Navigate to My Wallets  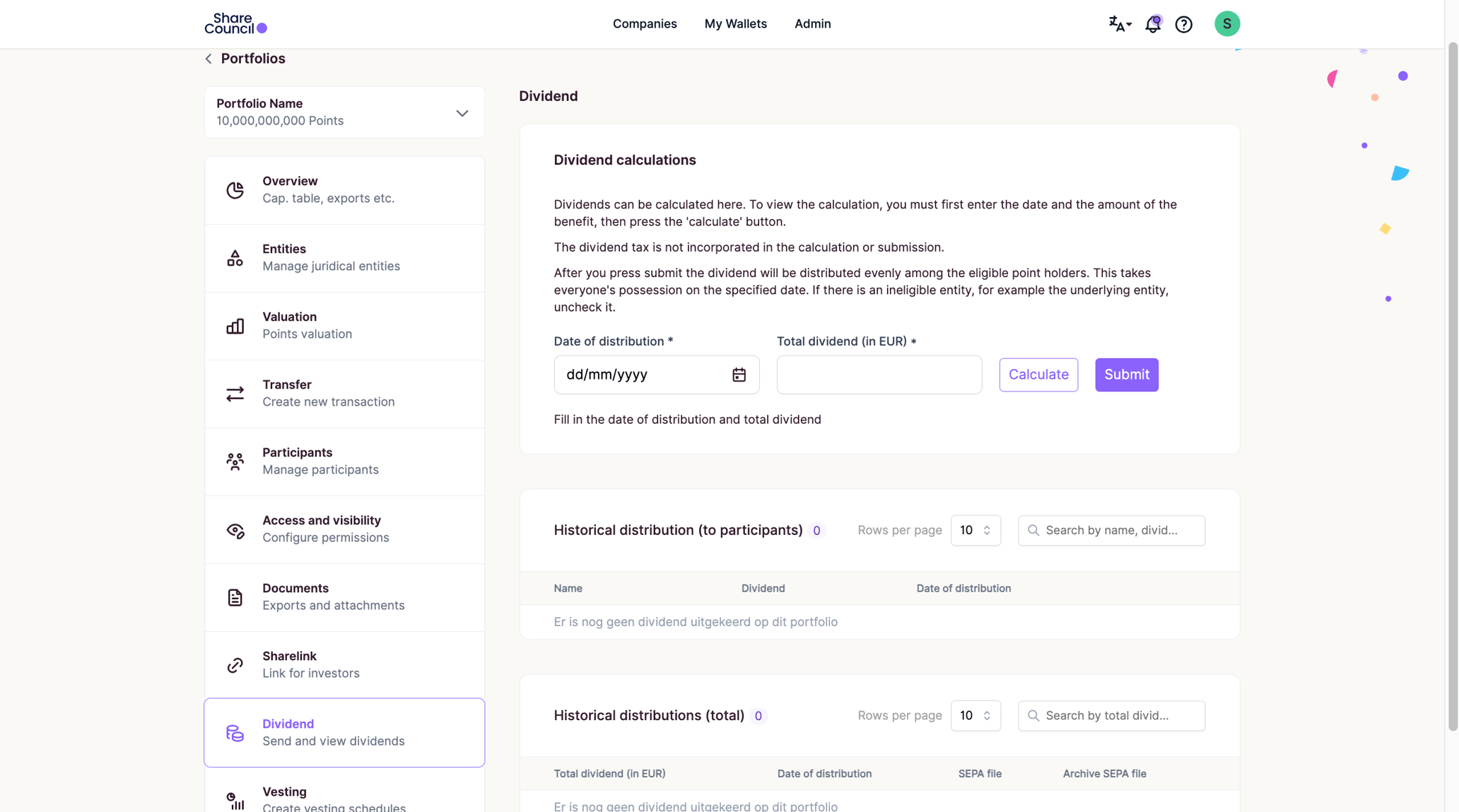[735, 23]
